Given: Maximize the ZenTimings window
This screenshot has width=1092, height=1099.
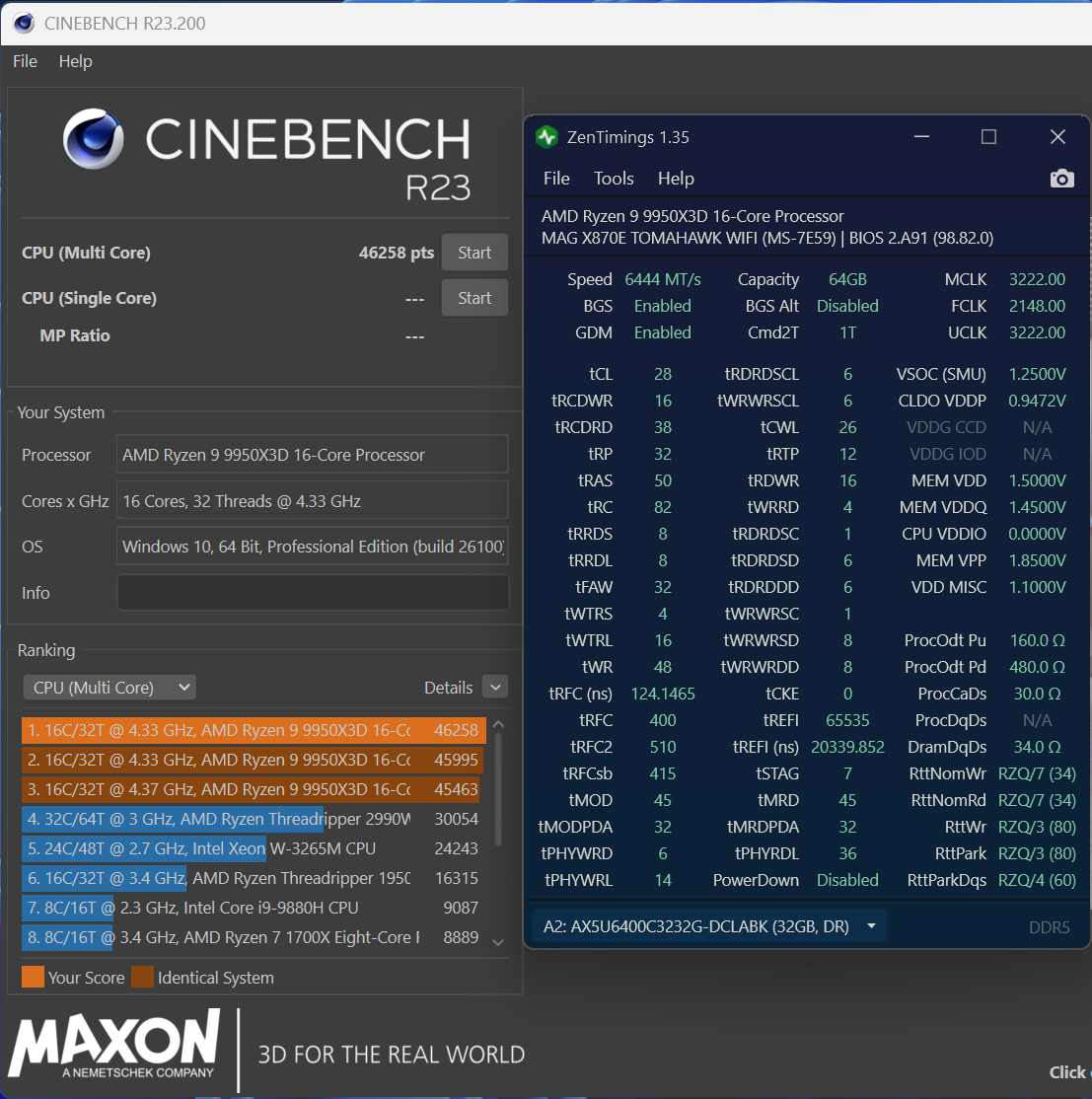Looking at the screenshot, I should [988, 137].
